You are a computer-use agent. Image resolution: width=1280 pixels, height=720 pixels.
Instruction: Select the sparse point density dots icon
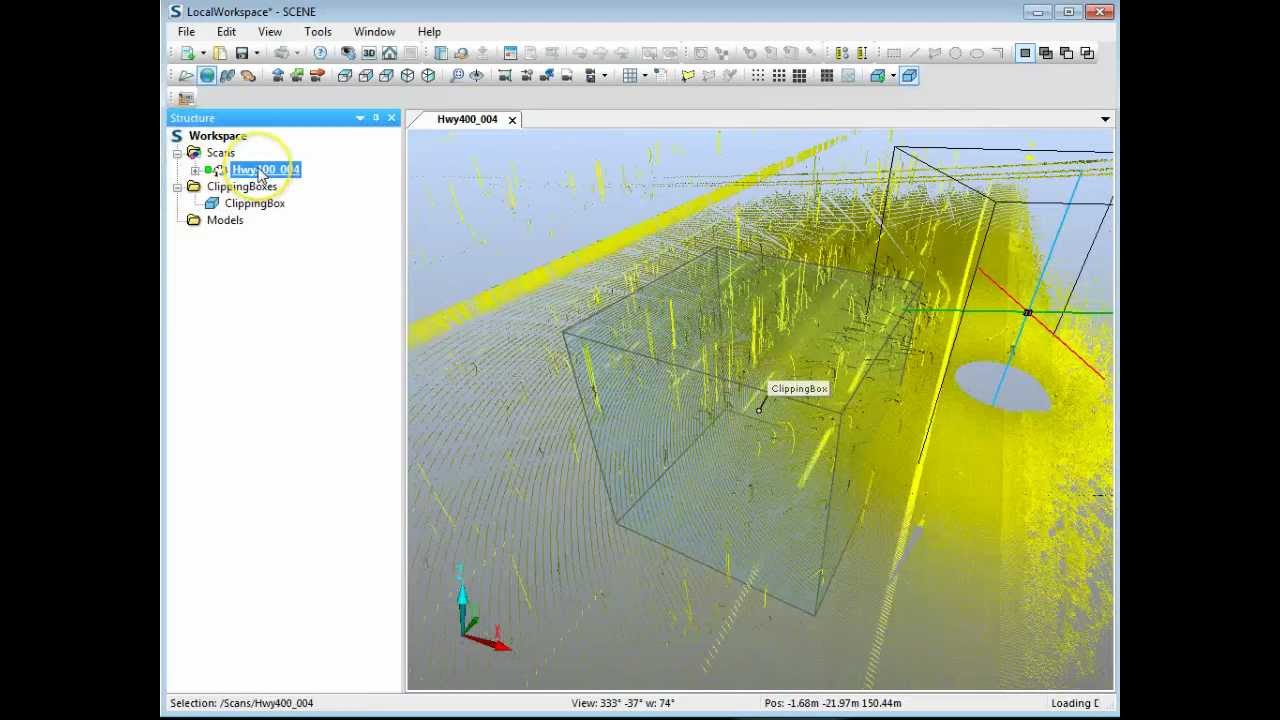point(758,76)
